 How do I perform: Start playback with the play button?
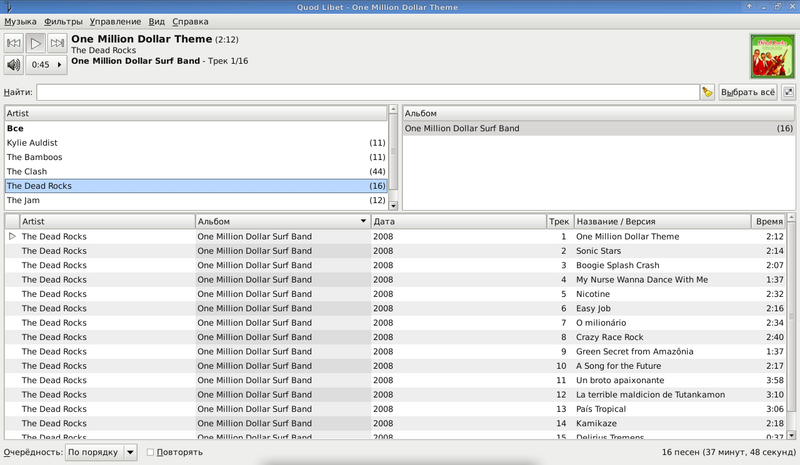35,43
